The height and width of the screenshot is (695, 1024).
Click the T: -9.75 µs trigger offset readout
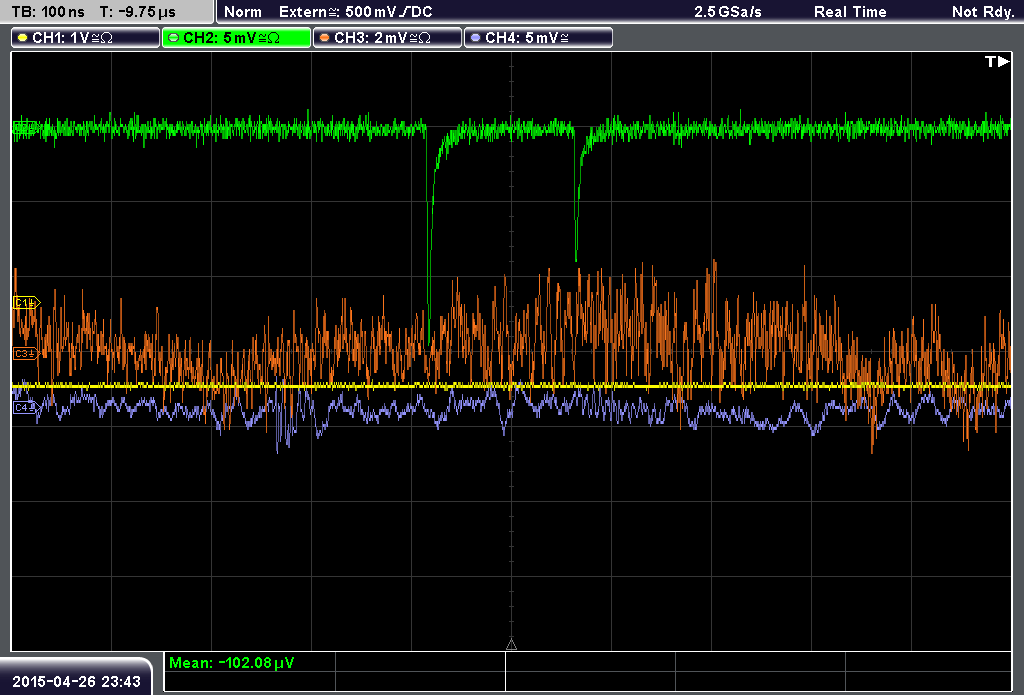[137, 12]
